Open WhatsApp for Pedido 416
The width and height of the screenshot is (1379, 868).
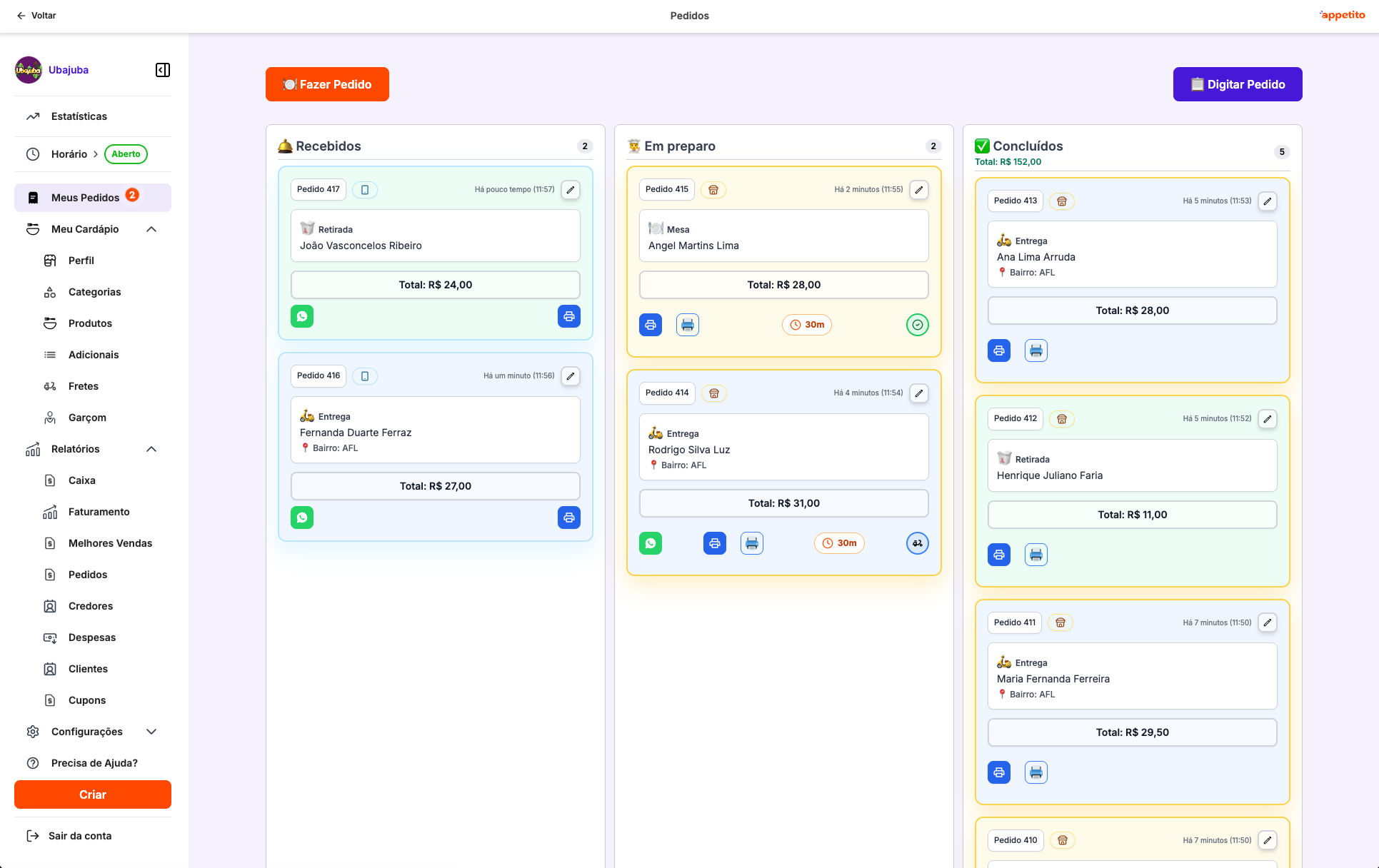302,518
